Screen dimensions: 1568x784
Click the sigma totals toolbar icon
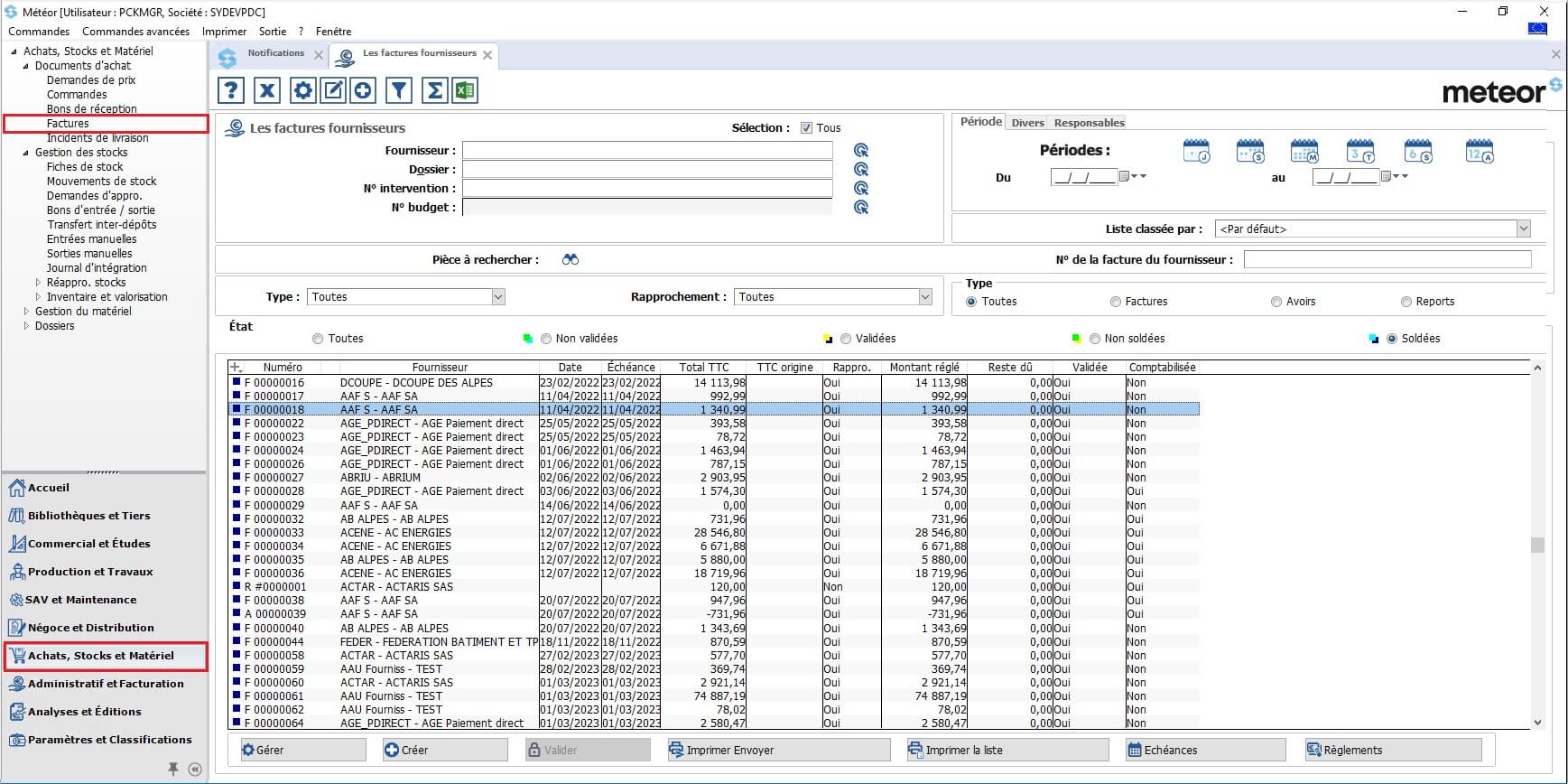coord(435,90)
